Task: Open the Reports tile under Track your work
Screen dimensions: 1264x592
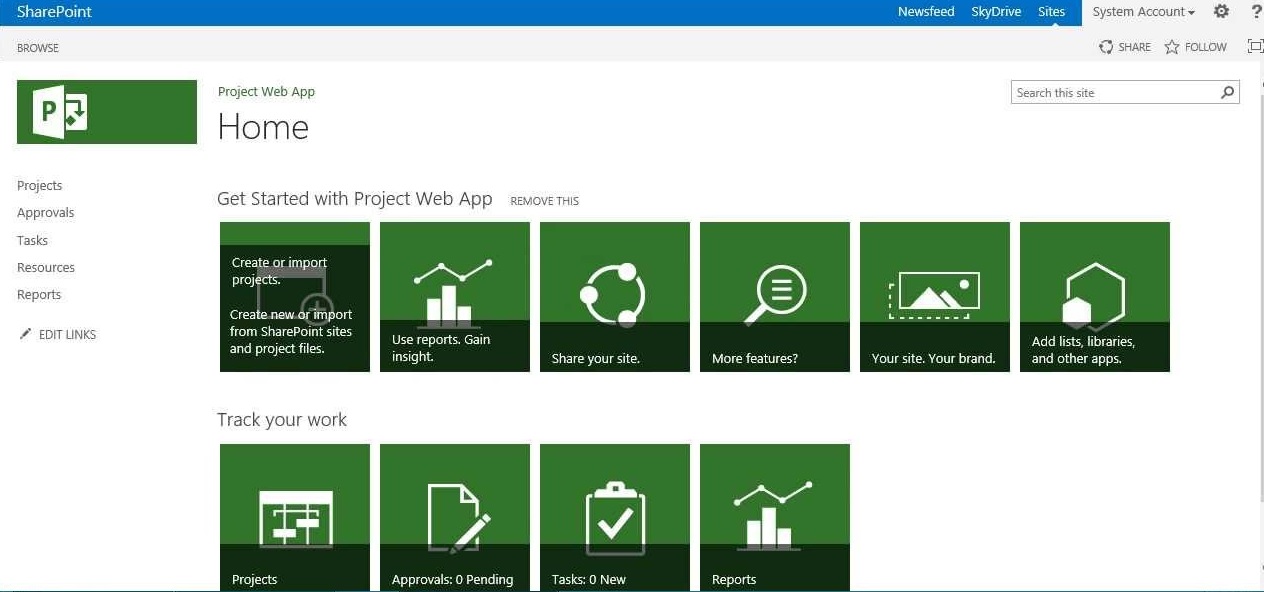Action: pos(775,517)
